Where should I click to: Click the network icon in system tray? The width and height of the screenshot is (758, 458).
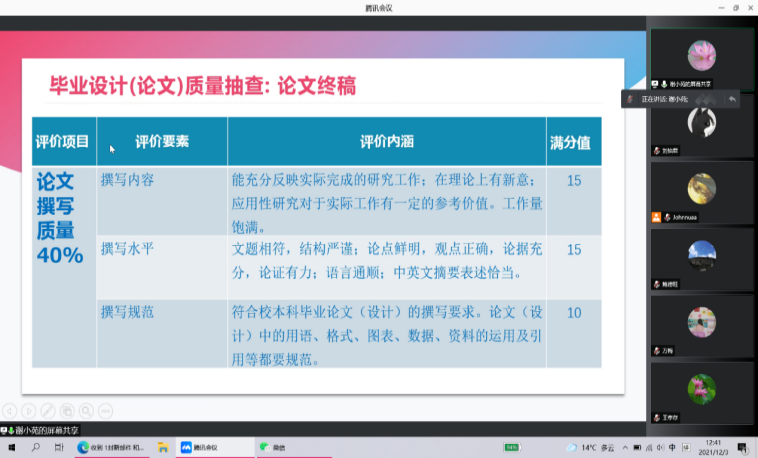[x=647, y=447]
